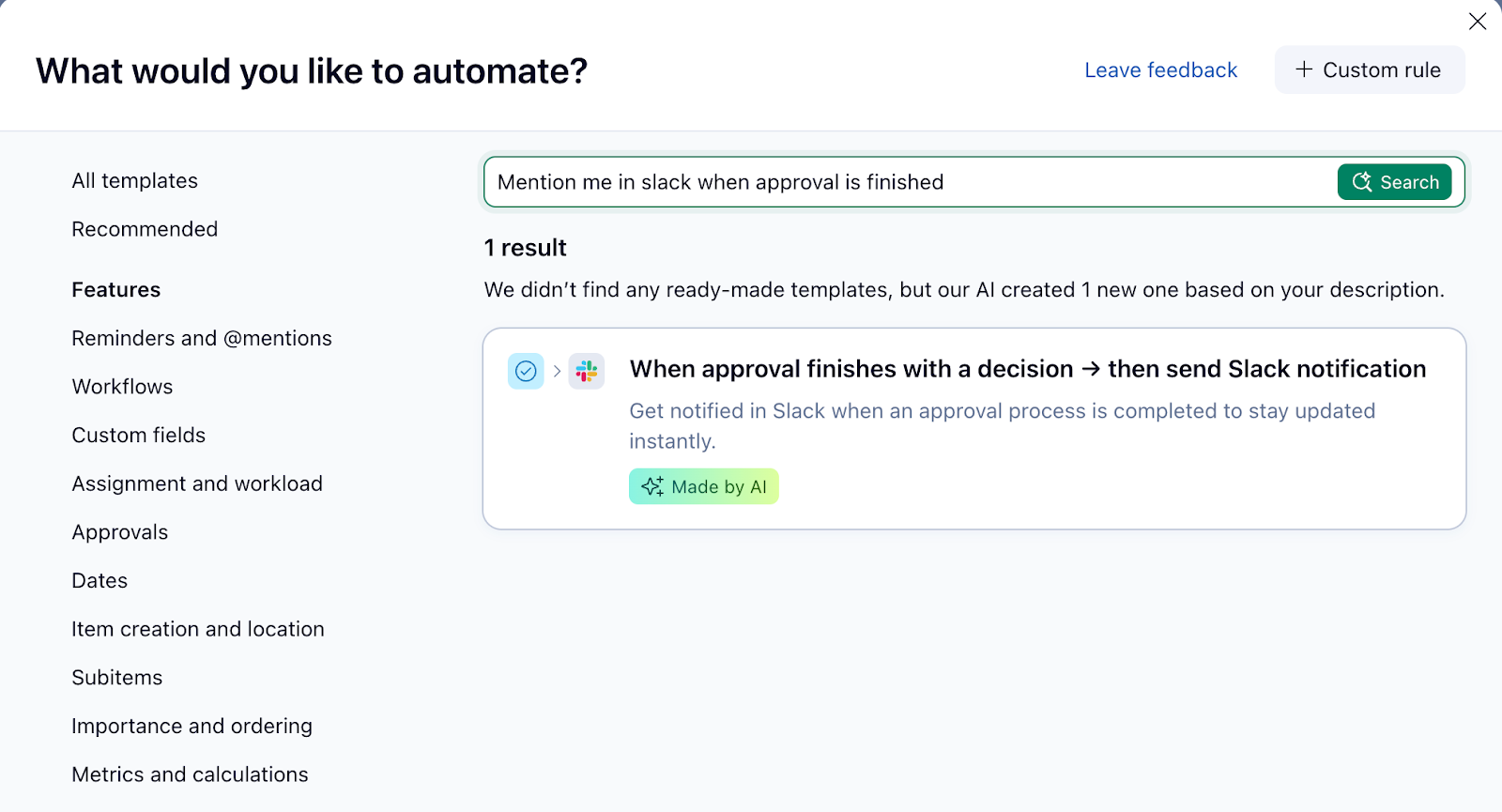This screenshot has width=1502, height=812.
Task: Close the automation dialog with X
Action: click(x=1478, y=21)
